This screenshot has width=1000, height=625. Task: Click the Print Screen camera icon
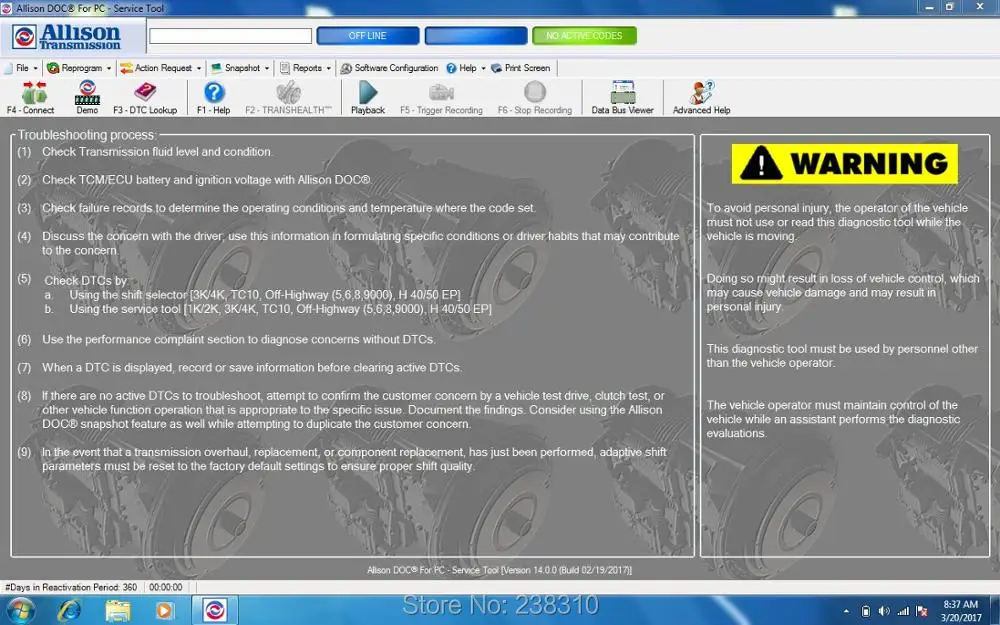[x=496, y=68]
